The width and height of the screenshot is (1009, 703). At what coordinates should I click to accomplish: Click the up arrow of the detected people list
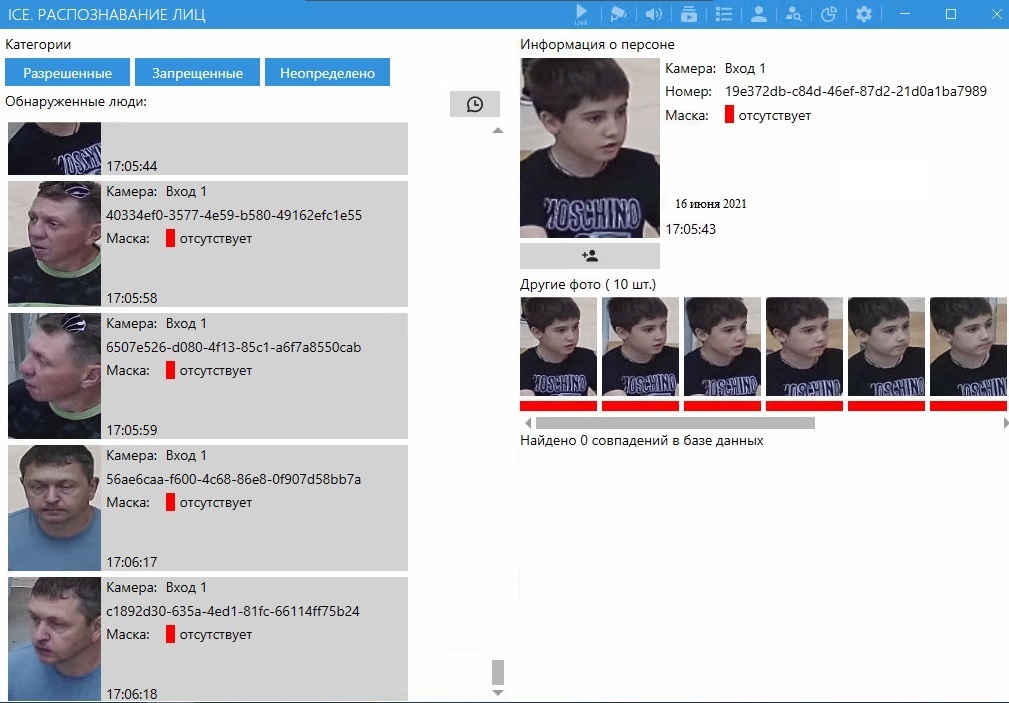point(497,131)
